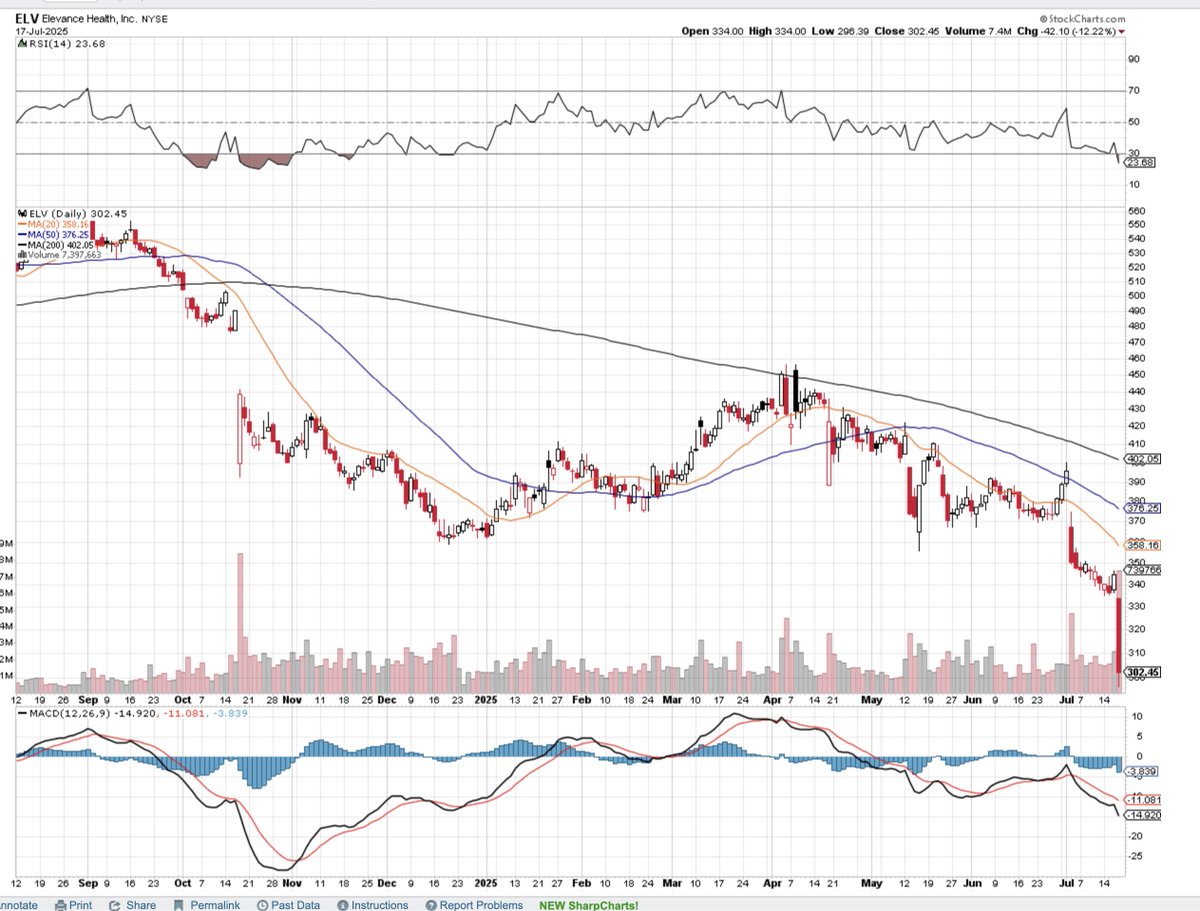Click the MA(50) 376.25 legend entry
Viewport: 1200px width, 911px height.
(58, 234)
